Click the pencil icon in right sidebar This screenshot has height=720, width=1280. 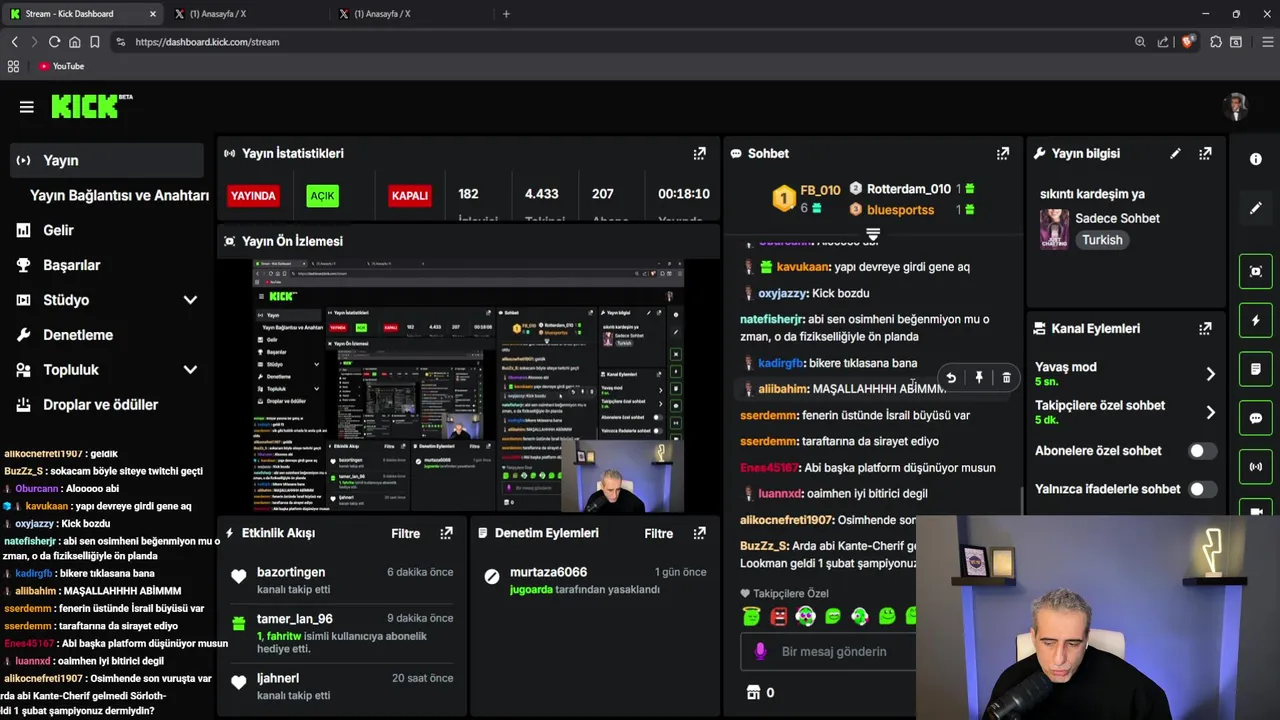tap(1256, 208)
